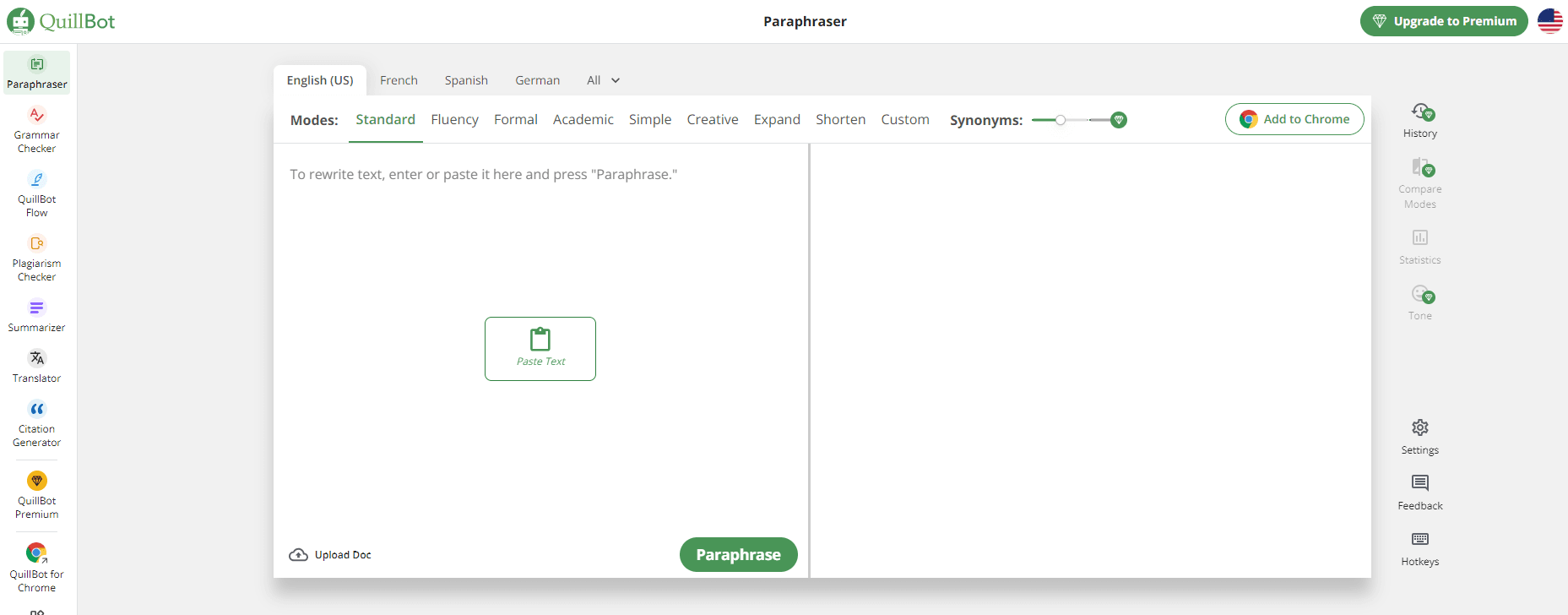Expand the All languages dropdown
Viewport: 1568px width, 615px height.
(x=603, y=80)
